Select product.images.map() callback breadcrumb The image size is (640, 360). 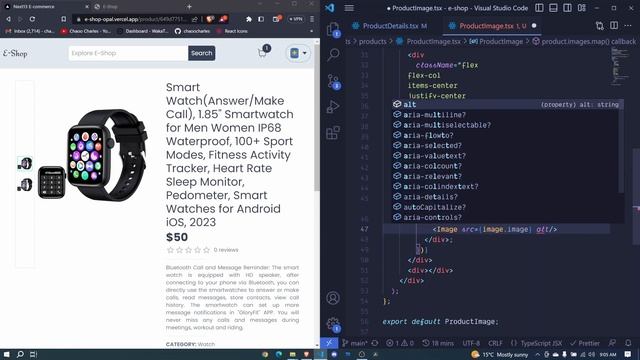pos(584,41)
